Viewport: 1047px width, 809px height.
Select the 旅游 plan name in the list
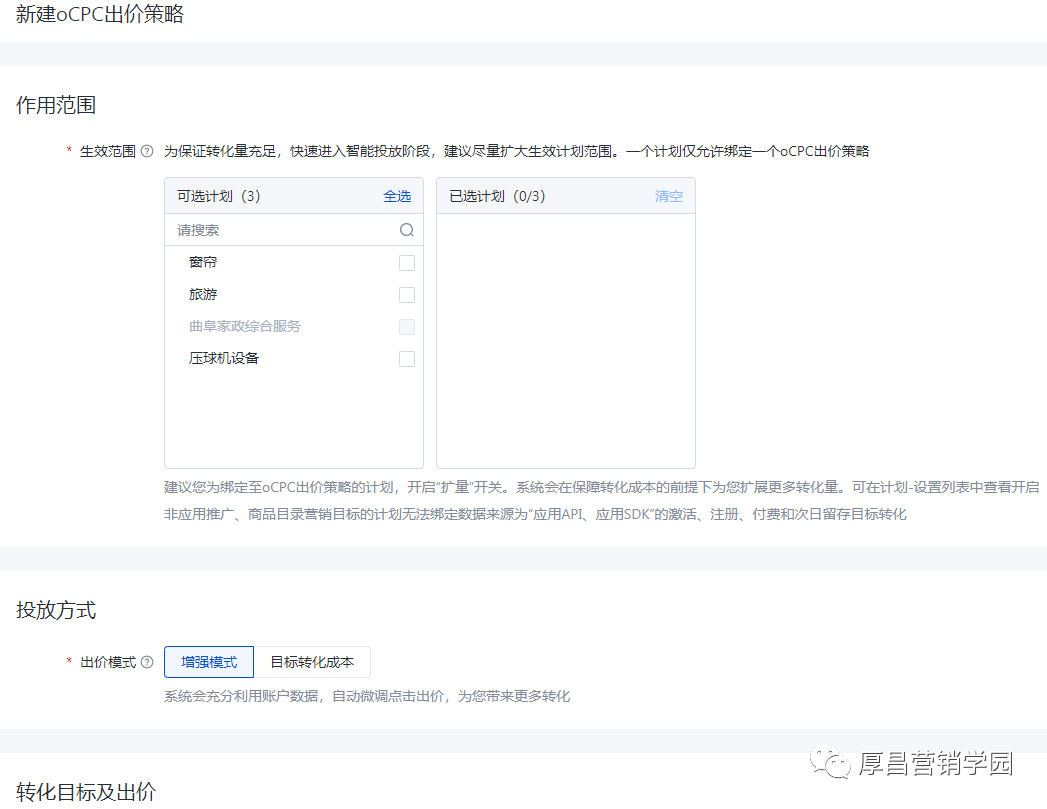pyautogui.click(x=202, y=294)
